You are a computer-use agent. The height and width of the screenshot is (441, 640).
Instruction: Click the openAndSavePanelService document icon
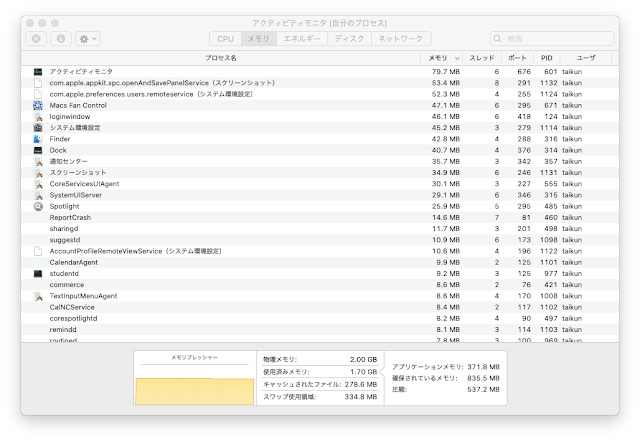(x=38, y=83)
